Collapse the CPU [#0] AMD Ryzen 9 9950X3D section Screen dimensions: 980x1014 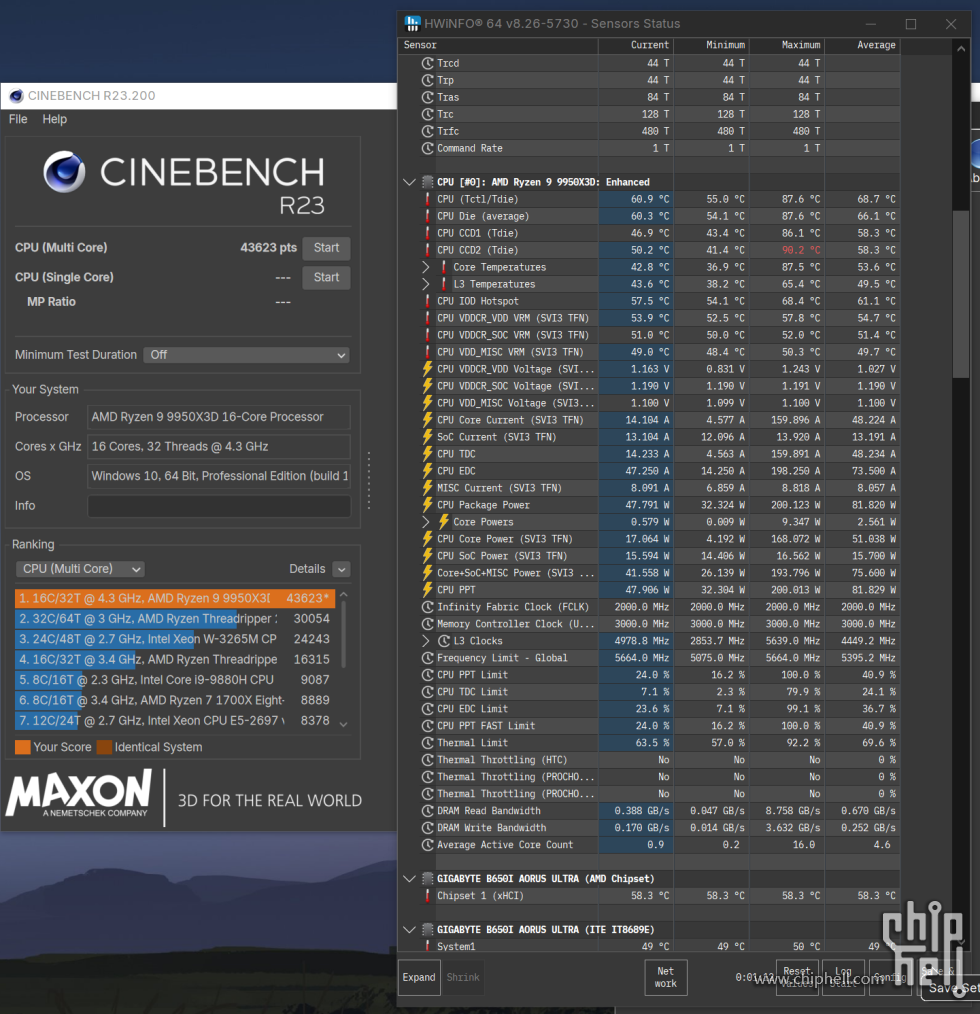(x=409, y=182)
